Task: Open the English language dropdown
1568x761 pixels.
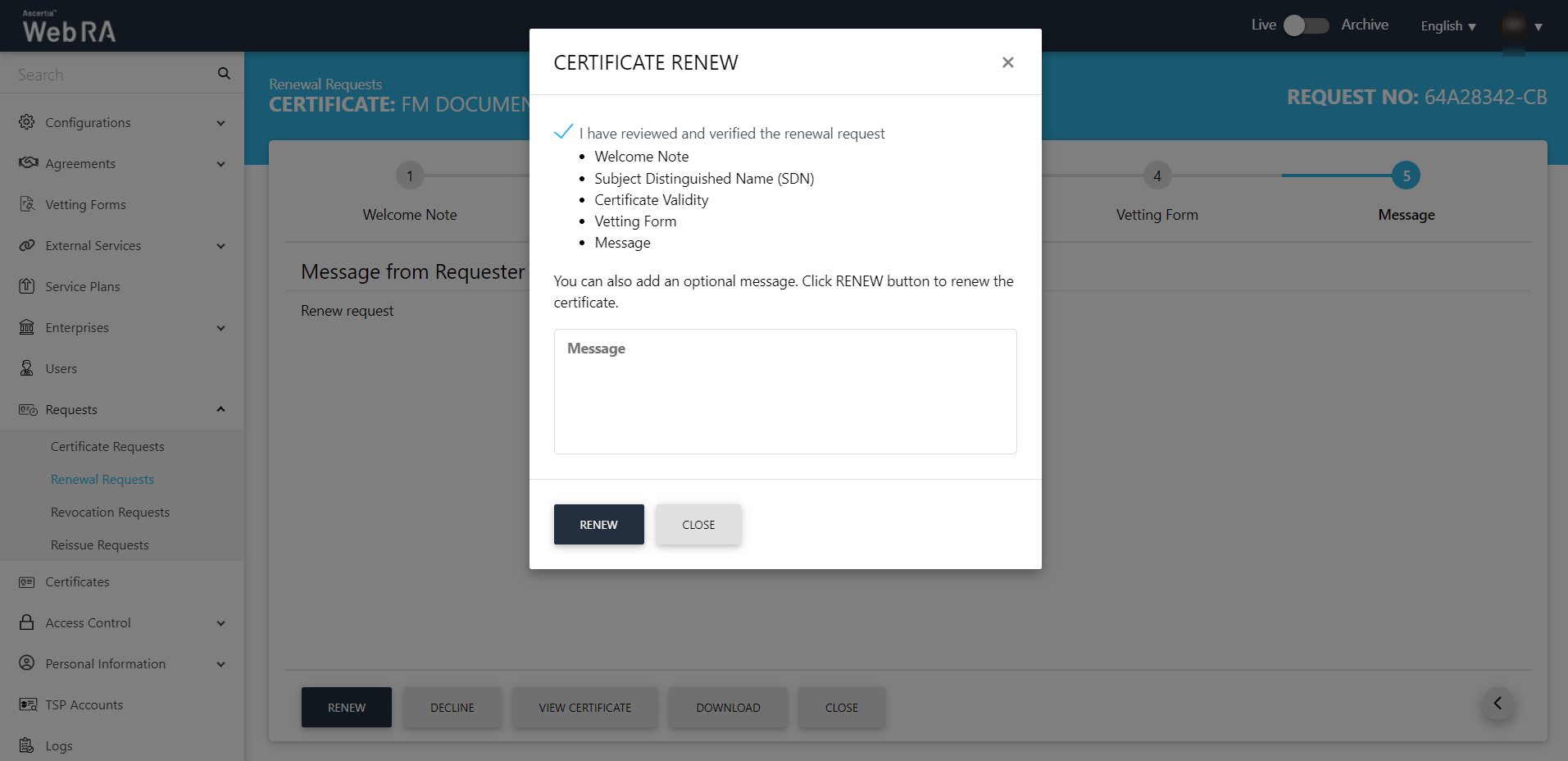Action: click(1448, 26)
